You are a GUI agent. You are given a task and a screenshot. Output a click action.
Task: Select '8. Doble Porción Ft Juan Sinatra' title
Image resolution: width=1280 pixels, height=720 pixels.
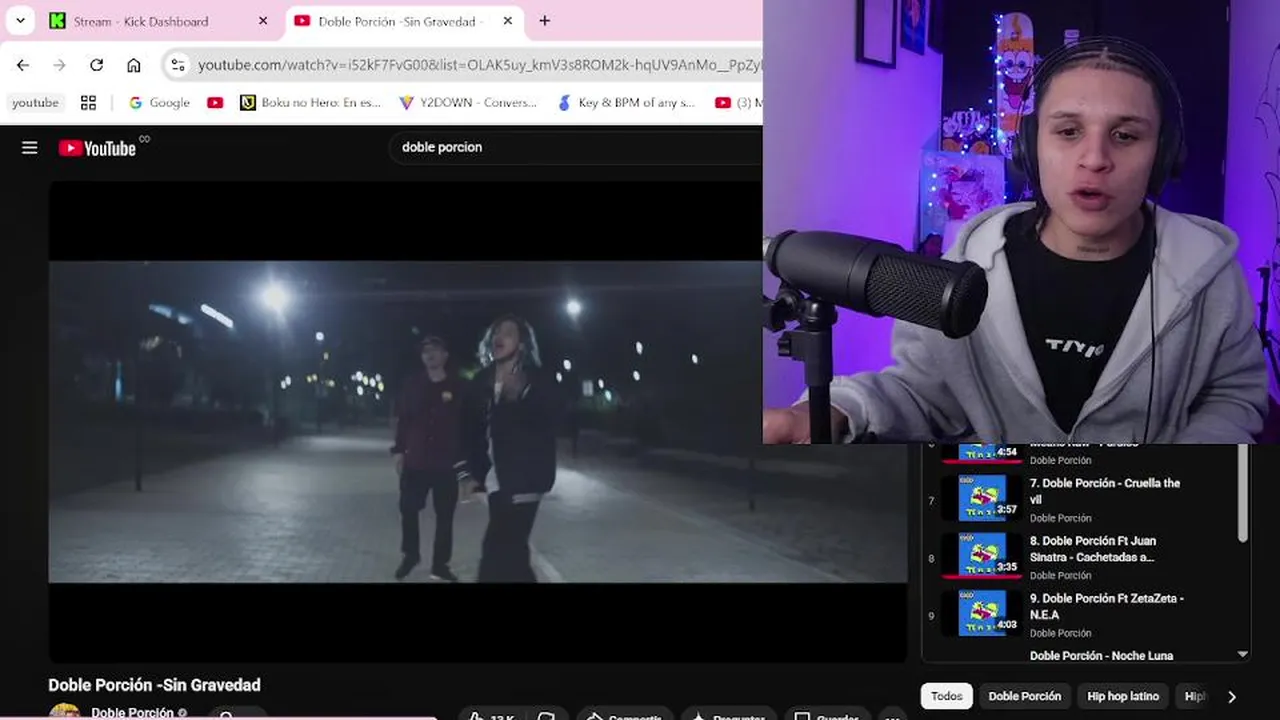click(x=1093, y=549)
